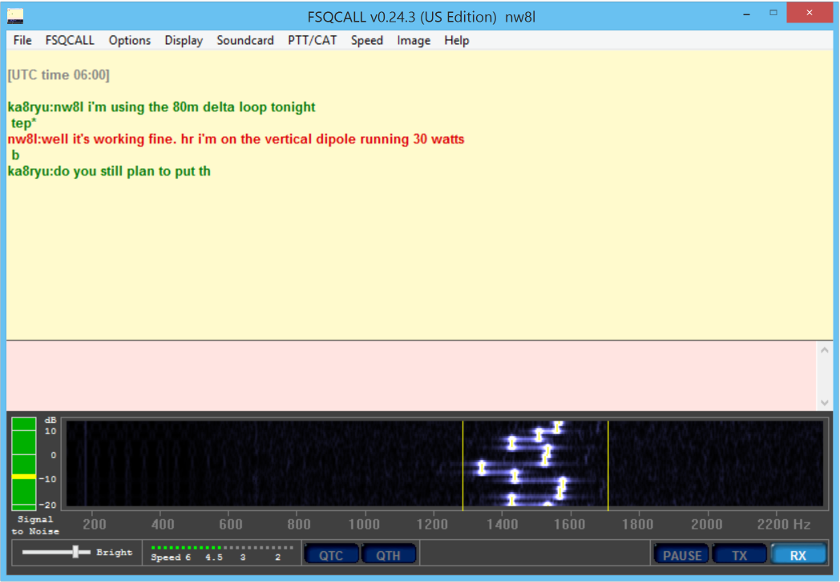Maximize the FSQCALL window
Image resolution: width=840 pixels, height=582 pixels.
click(x=773, y=13)
